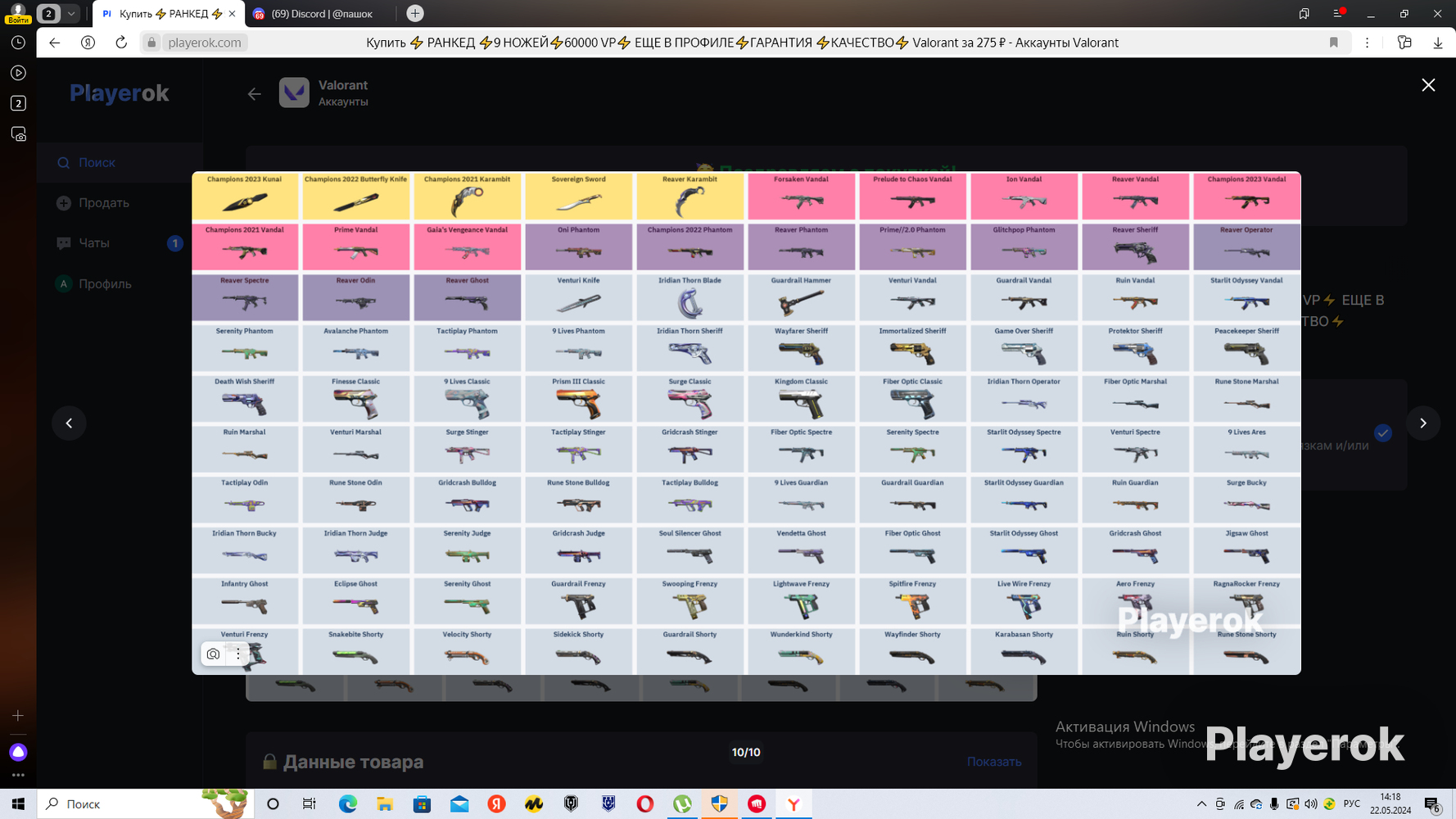The height and width of the screenshot is (819, 1456).
Task: Click the Войти profile icon
Action: pos(17,13)
